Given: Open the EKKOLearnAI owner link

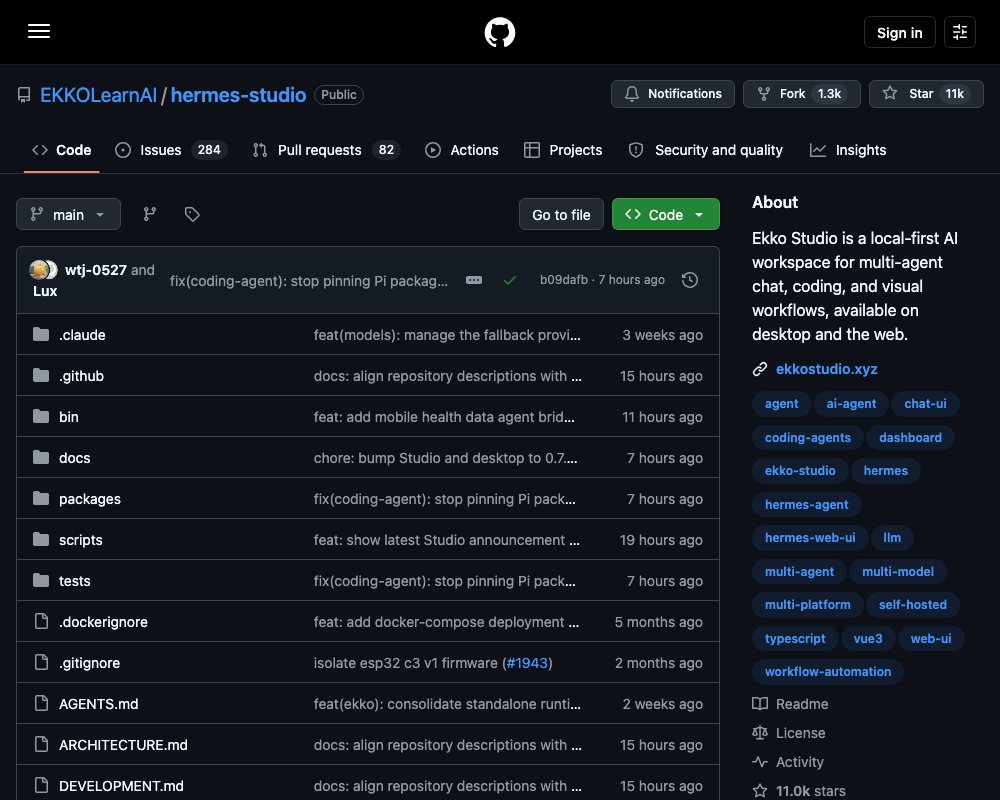Looking at the screenshot, I should coord(98,95).
